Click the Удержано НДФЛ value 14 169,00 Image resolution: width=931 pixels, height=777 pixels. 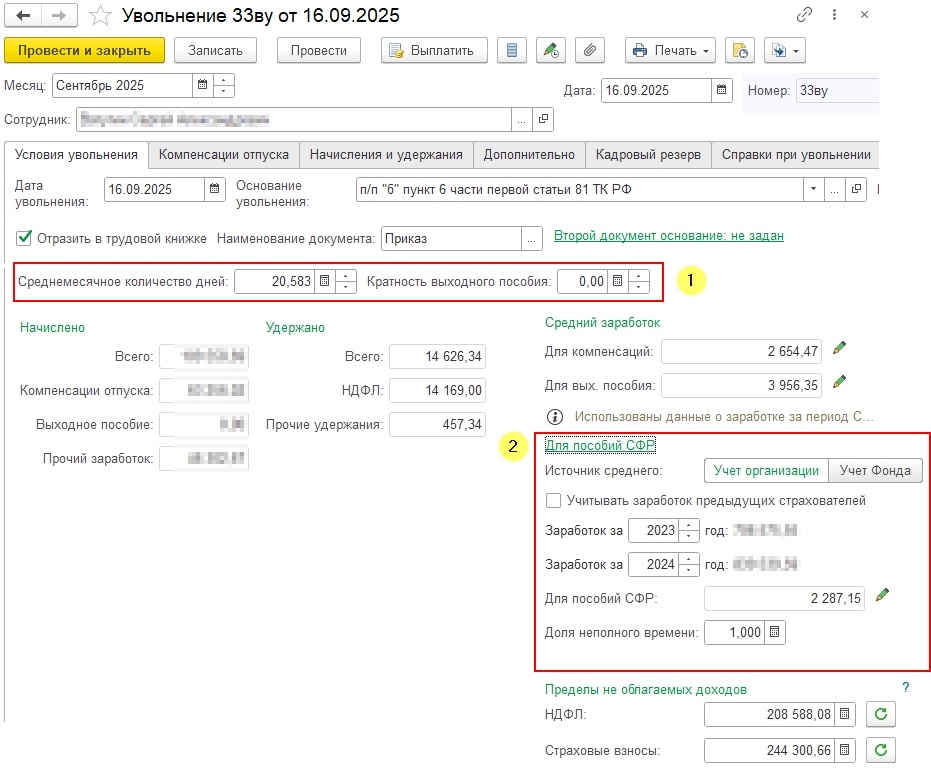coord(438,391)
